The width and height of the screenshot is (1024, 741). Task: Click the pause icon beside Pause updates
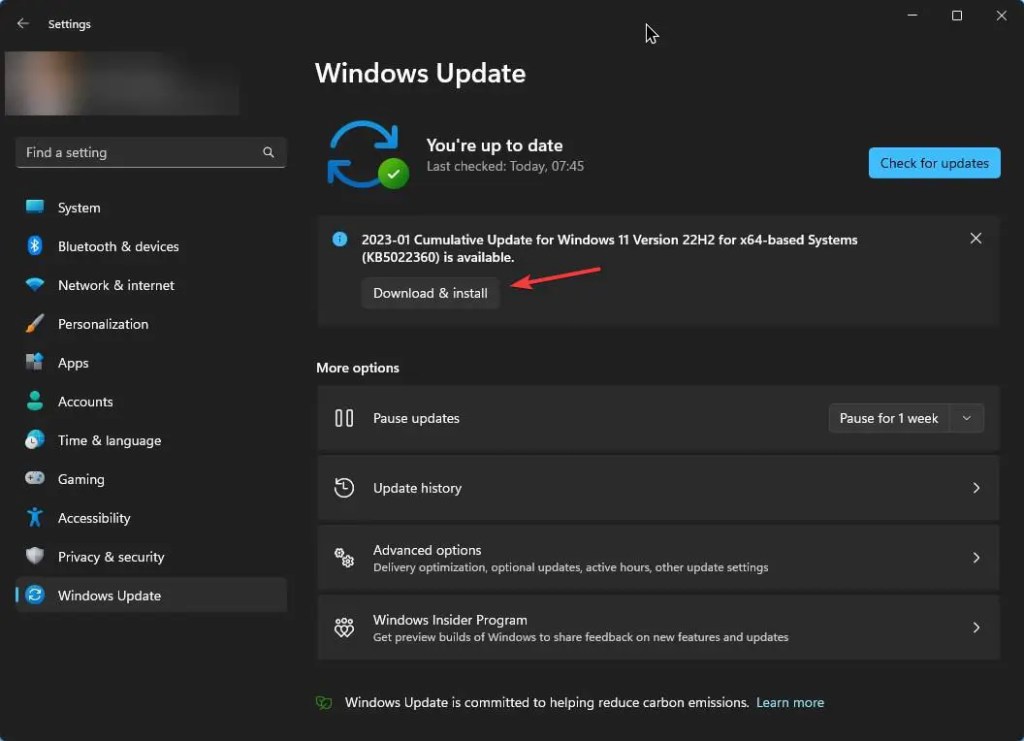point(344,418)
